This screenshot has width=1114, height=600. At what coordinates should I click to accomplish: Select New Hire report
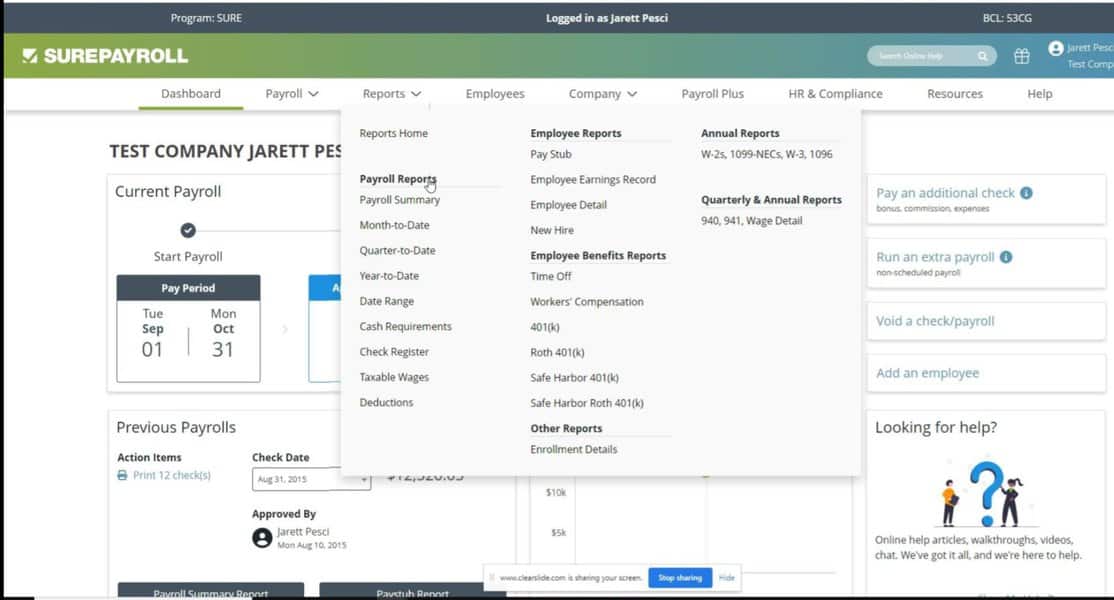point(551,231)
